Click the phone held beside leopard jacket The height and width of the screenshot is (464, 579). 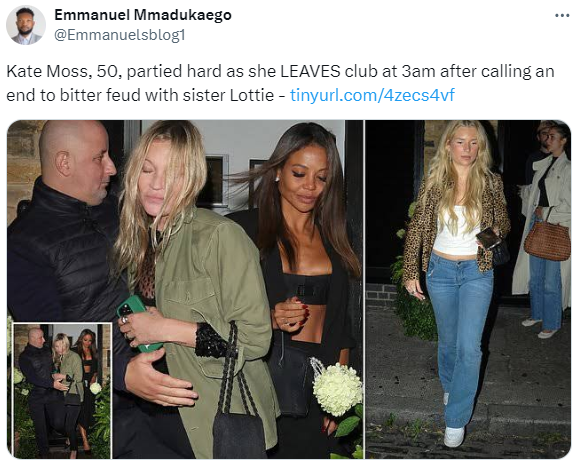click(488, 237)
